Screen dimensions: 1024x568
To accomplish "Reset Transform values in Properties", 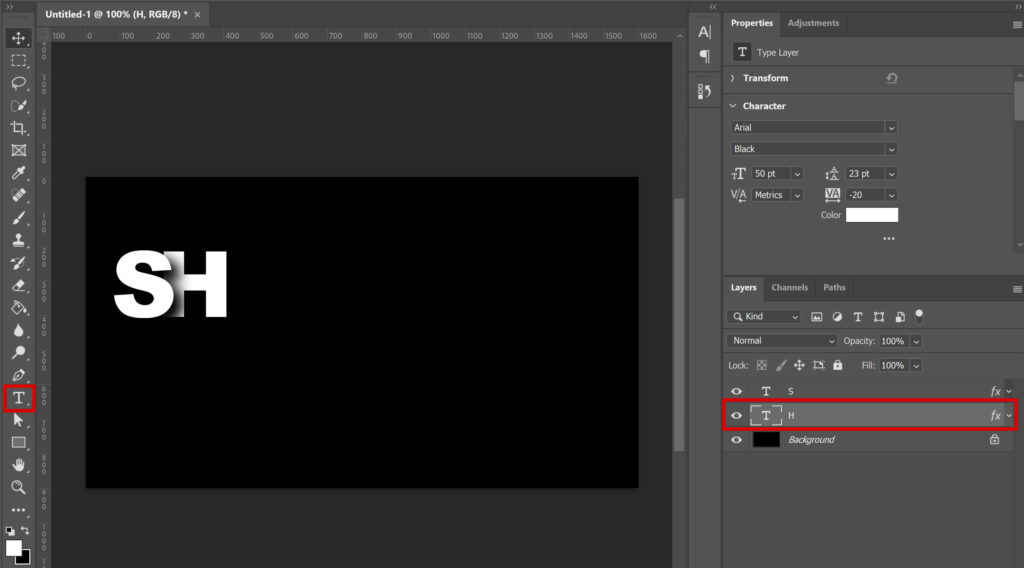I will click(x=891, y=78).
